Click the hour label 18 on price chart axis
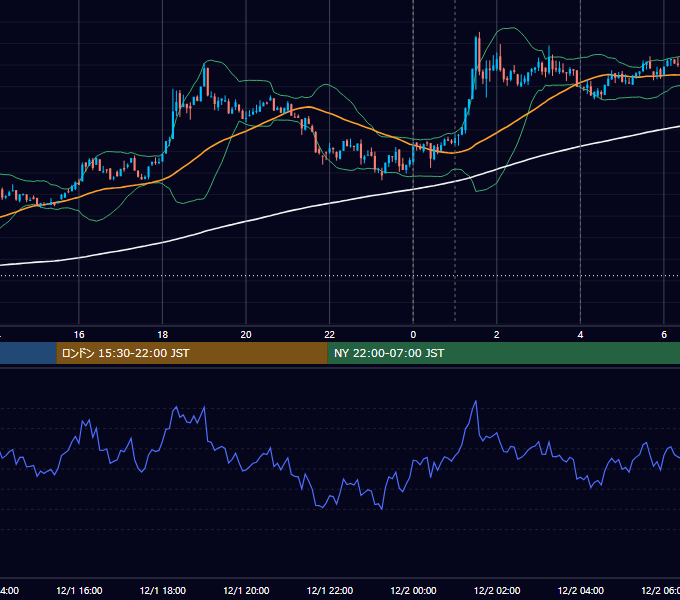 coord(163,335)
